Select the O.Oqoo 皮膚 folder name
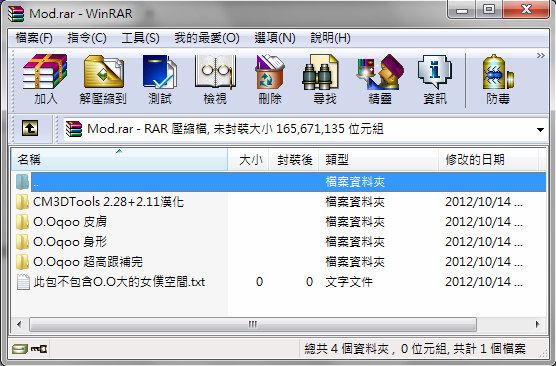The image size is (556, 366). 70,222
